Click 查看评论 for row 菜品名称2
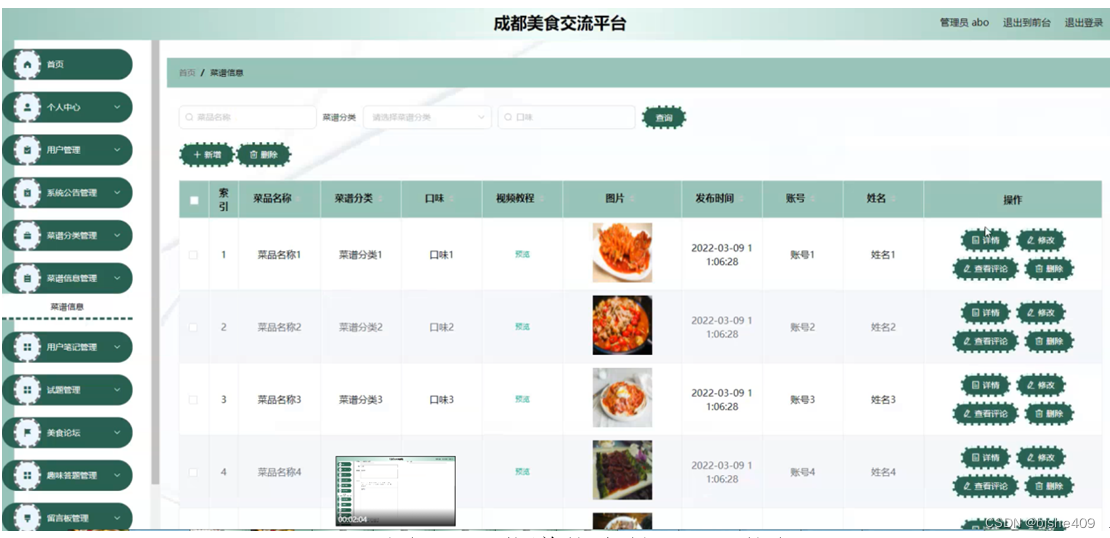The height and width of the screenshot is (538, 1110). [985, 341]
